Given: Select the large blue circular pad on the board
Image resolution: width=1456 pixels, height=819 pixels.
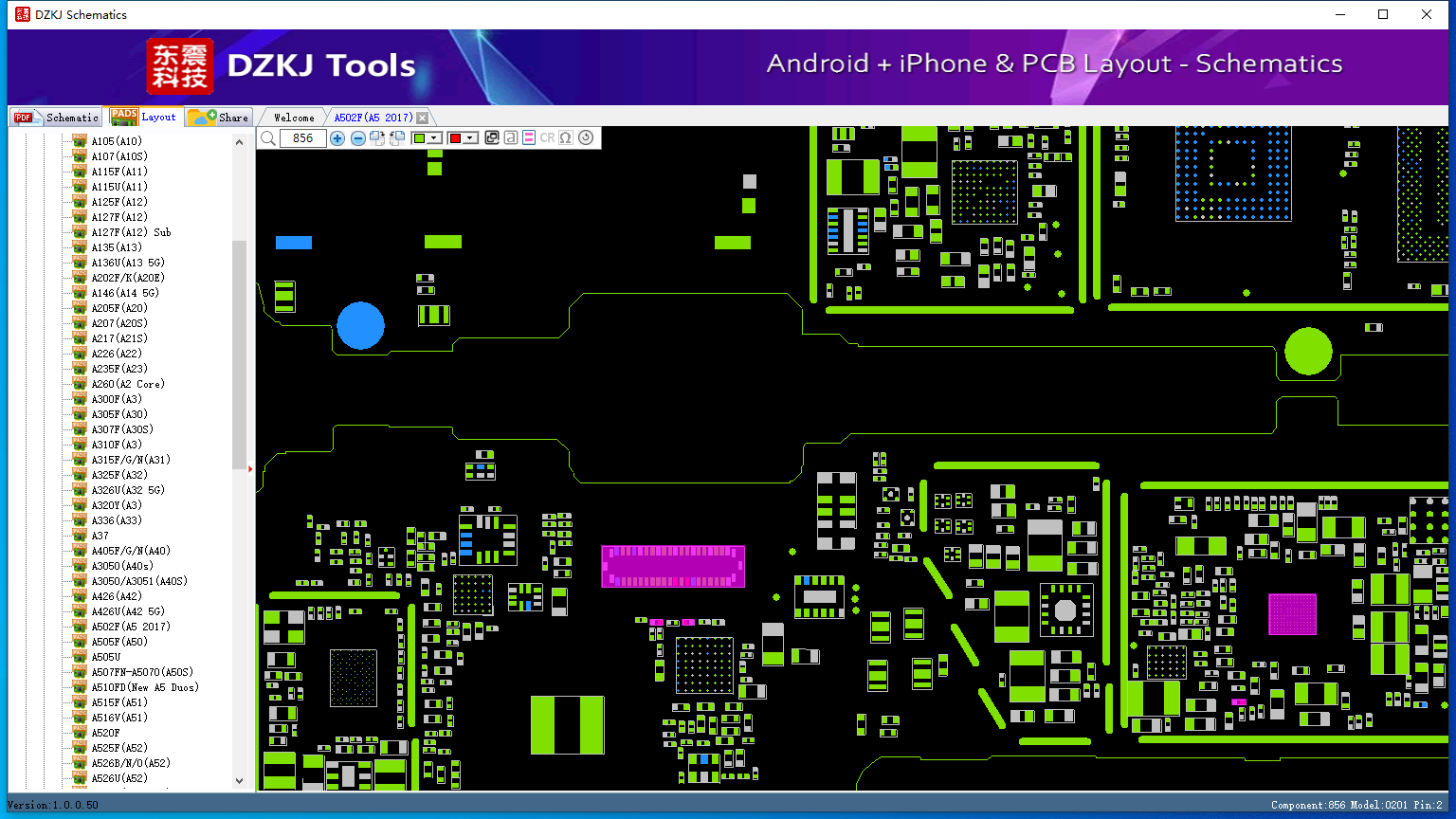Looking at the screenshot, I should click(x=361, y=325).
